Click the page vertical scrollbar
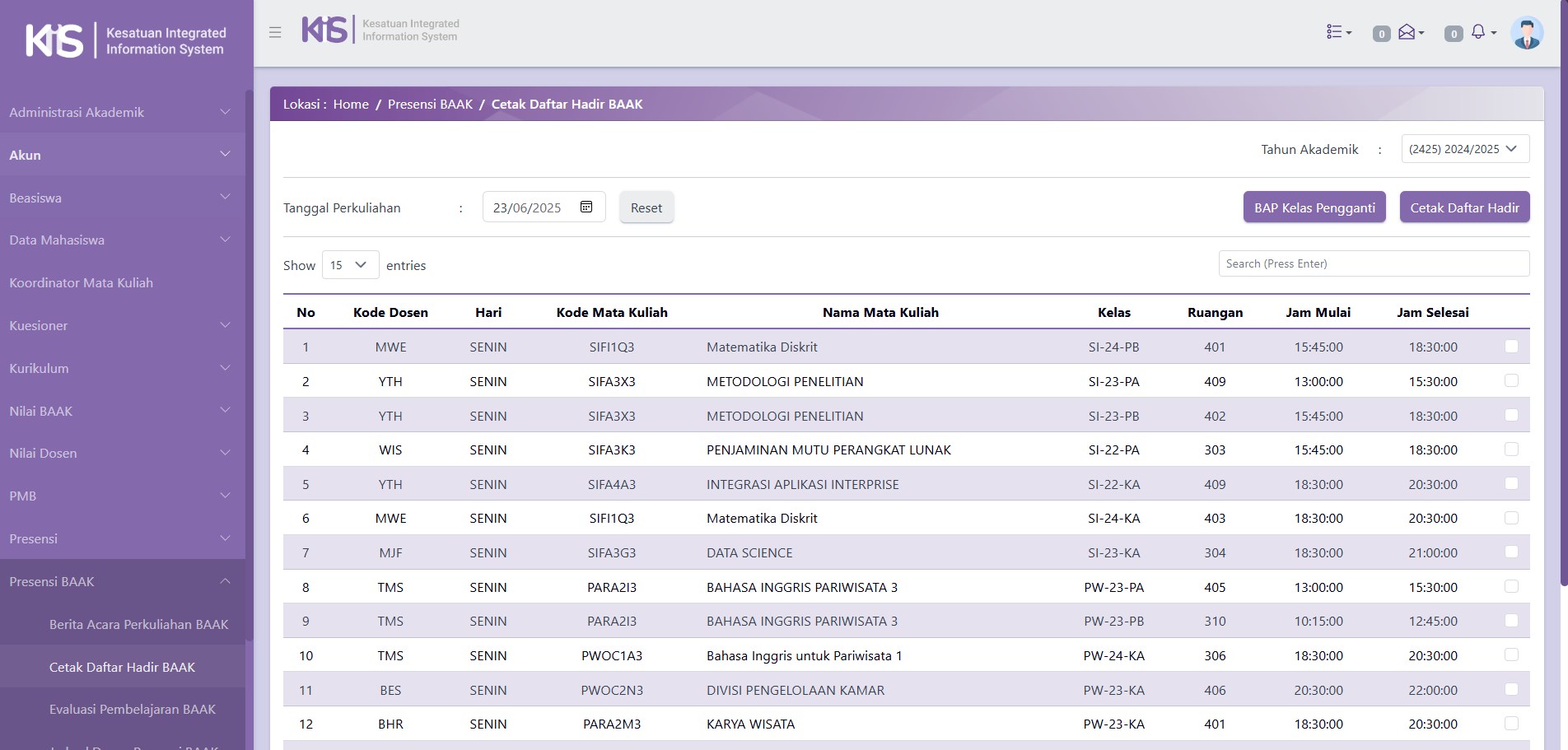1568x750 pixels. click(x=1563, y=329)
